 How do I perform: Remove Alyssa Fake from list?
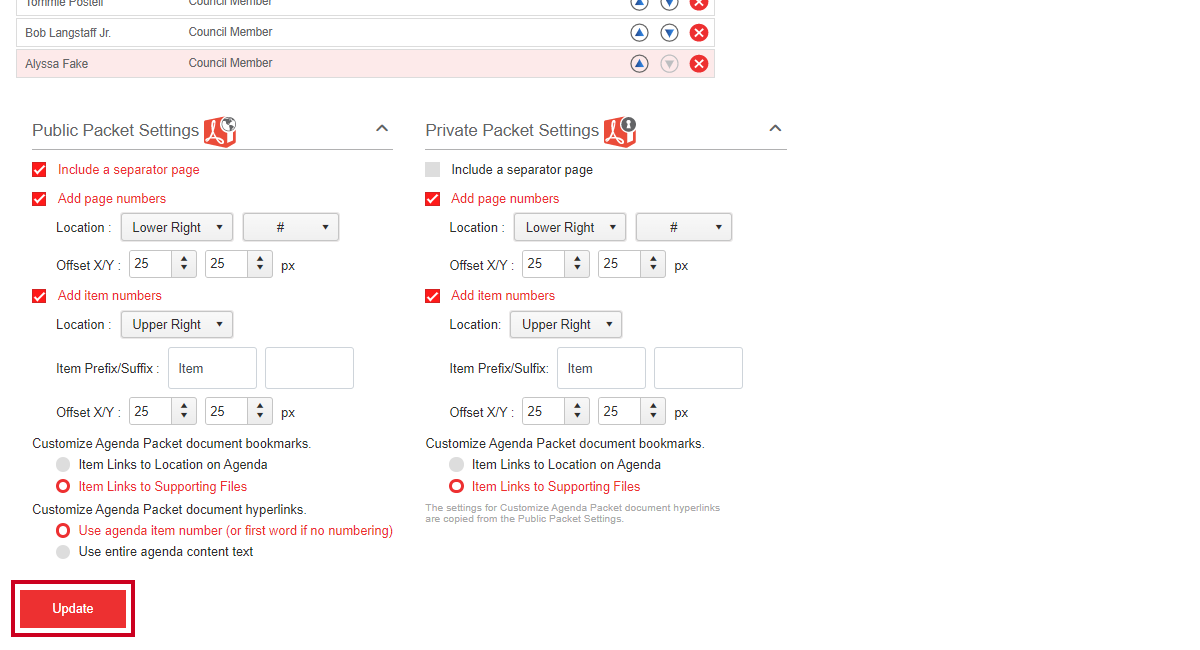[699, 64]
